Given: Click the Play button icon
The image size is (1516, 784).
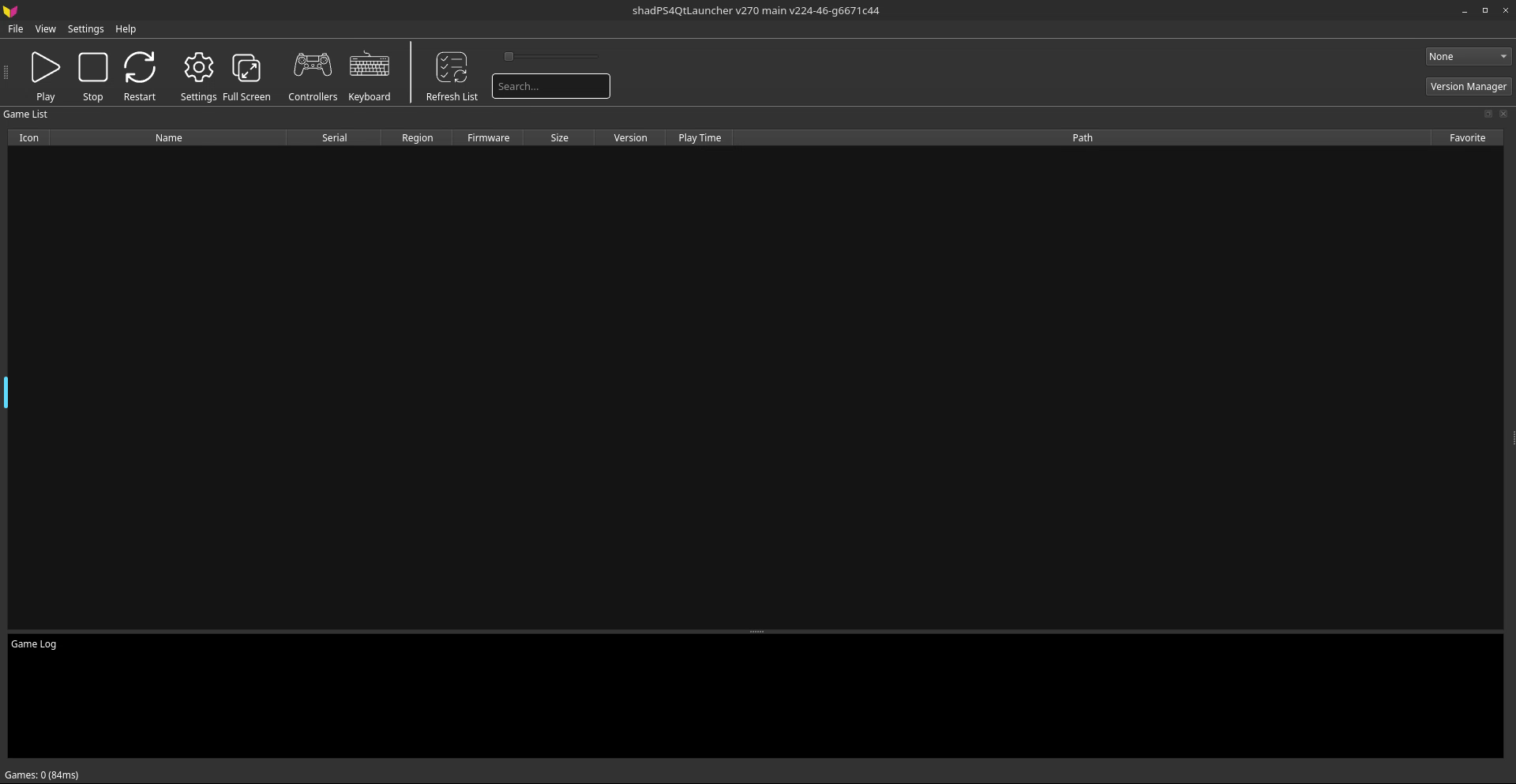Looking at the screenshot, I should pyautogui.click(x=45, y=68).
